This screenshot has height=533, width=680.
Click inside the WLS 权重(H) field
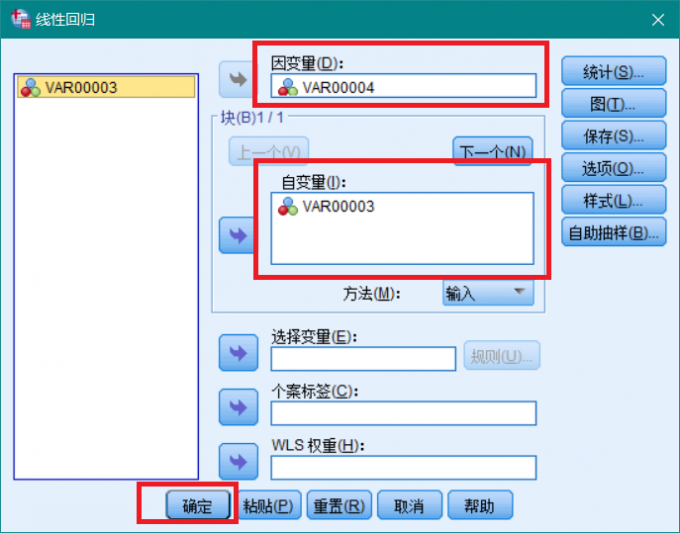(403, 468)
